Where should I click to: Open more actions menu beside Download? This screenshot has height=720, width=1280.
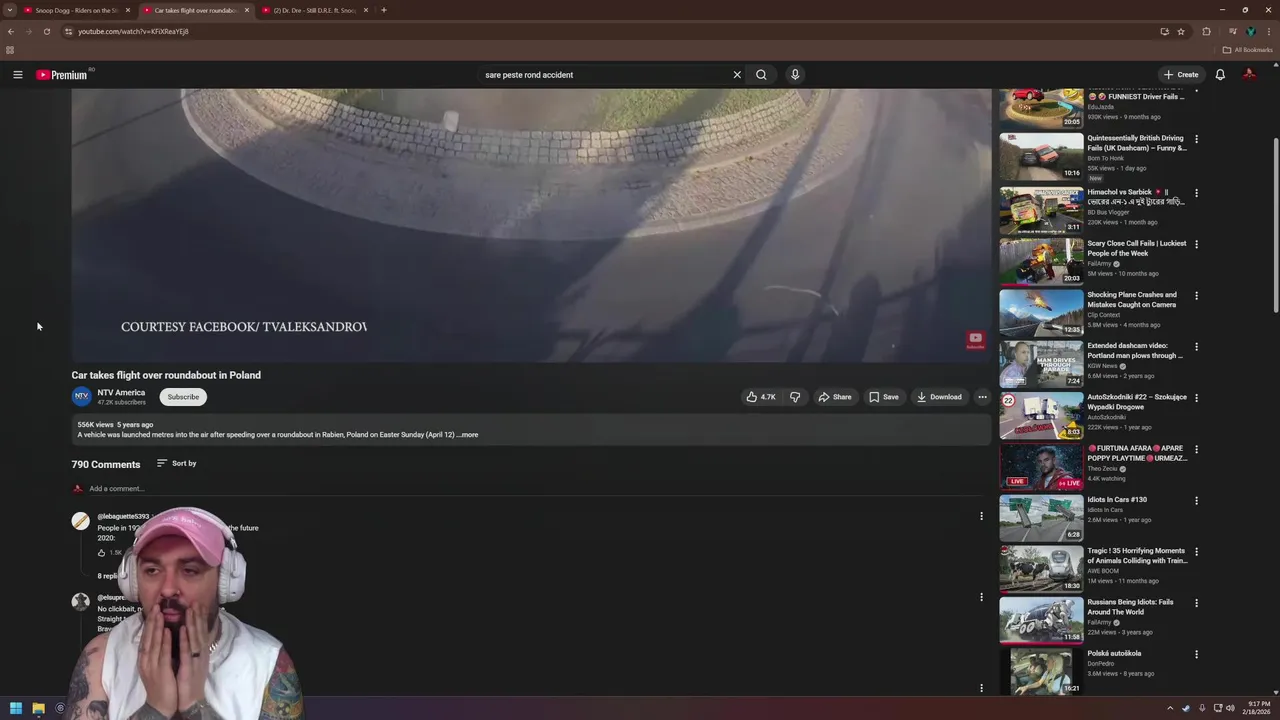point(982,397)
